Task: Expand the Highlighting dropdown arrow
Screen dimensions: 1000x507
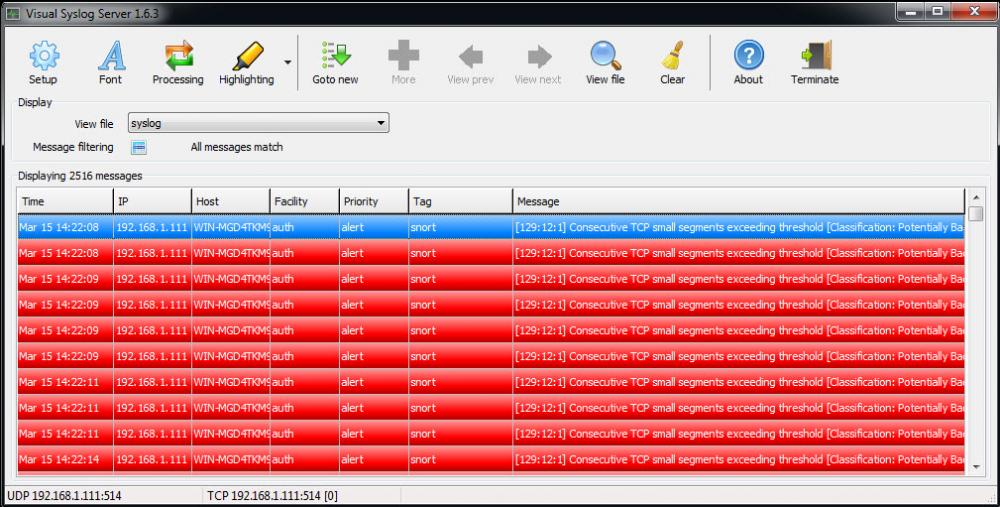Action: pyautogui.click(x=288, y=62)
